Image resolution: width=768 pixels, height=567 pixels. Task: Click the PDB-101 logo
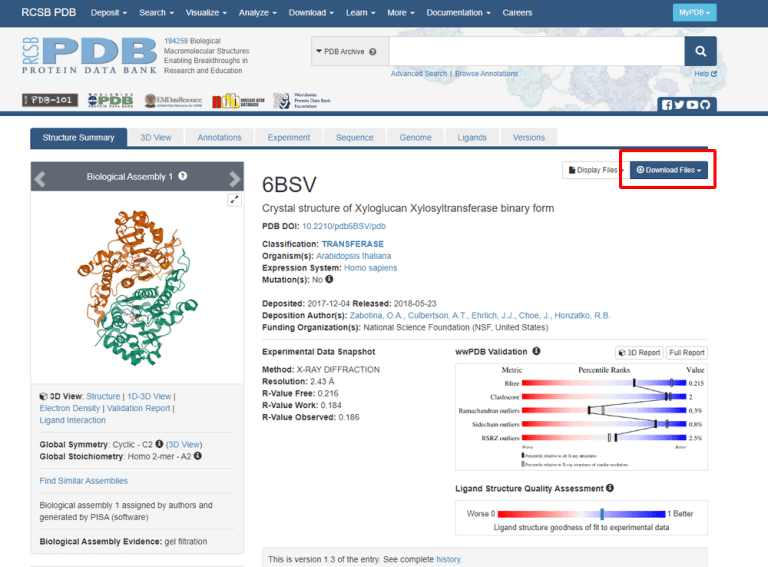[x=49, y=101]
